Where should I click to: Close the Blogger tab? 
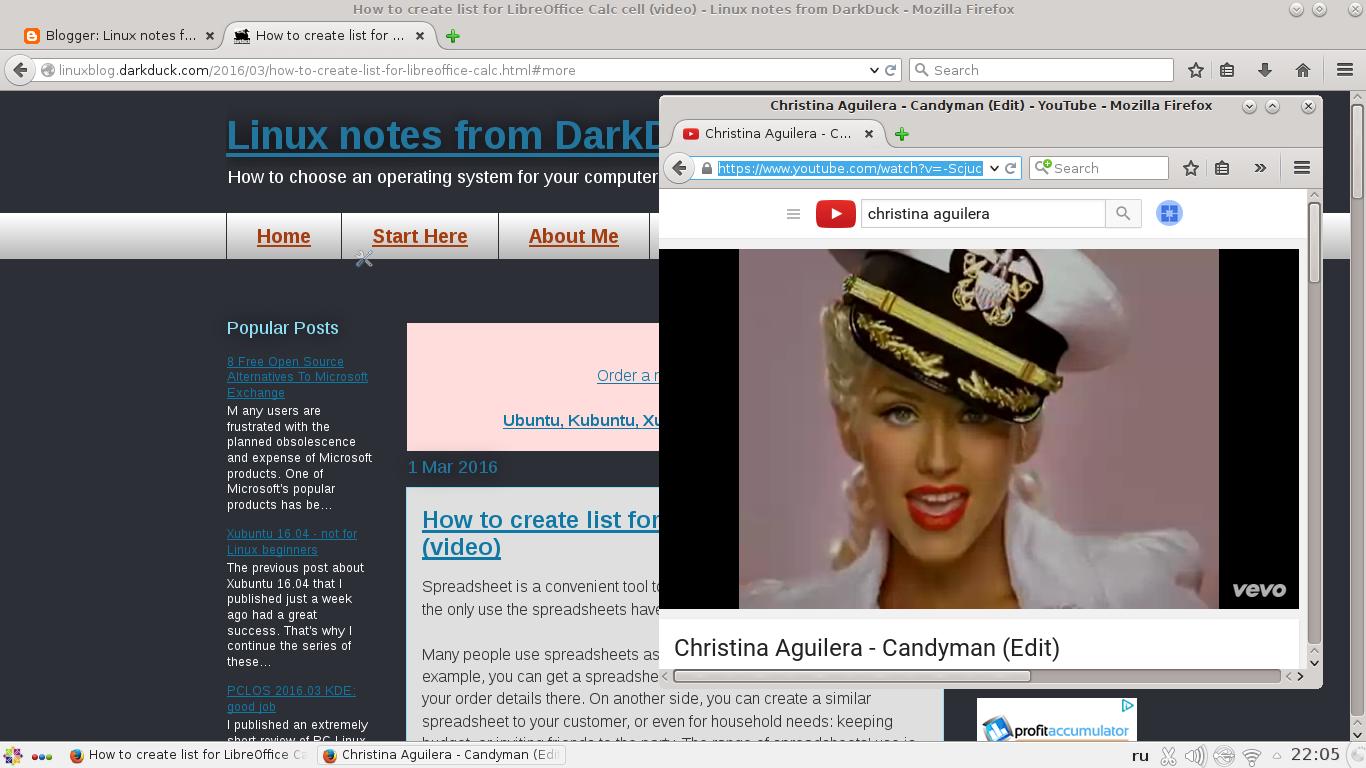pos(209,35)
